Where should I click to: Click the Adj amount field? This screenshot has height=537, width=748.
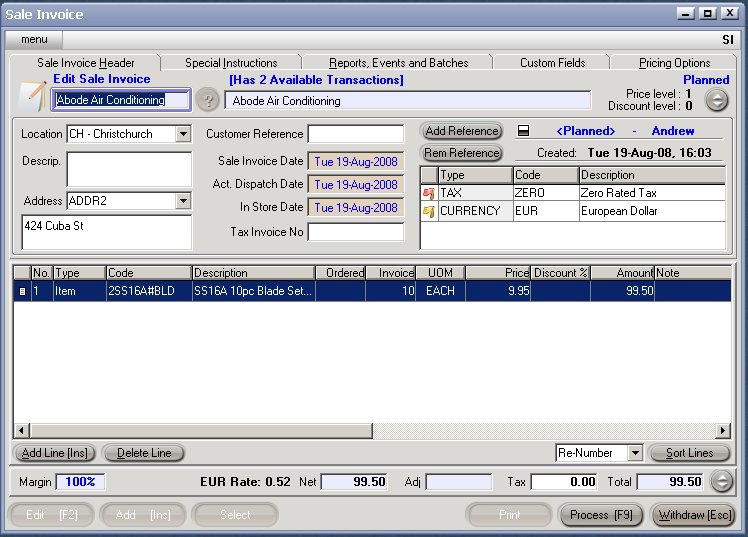pos(458,482)
